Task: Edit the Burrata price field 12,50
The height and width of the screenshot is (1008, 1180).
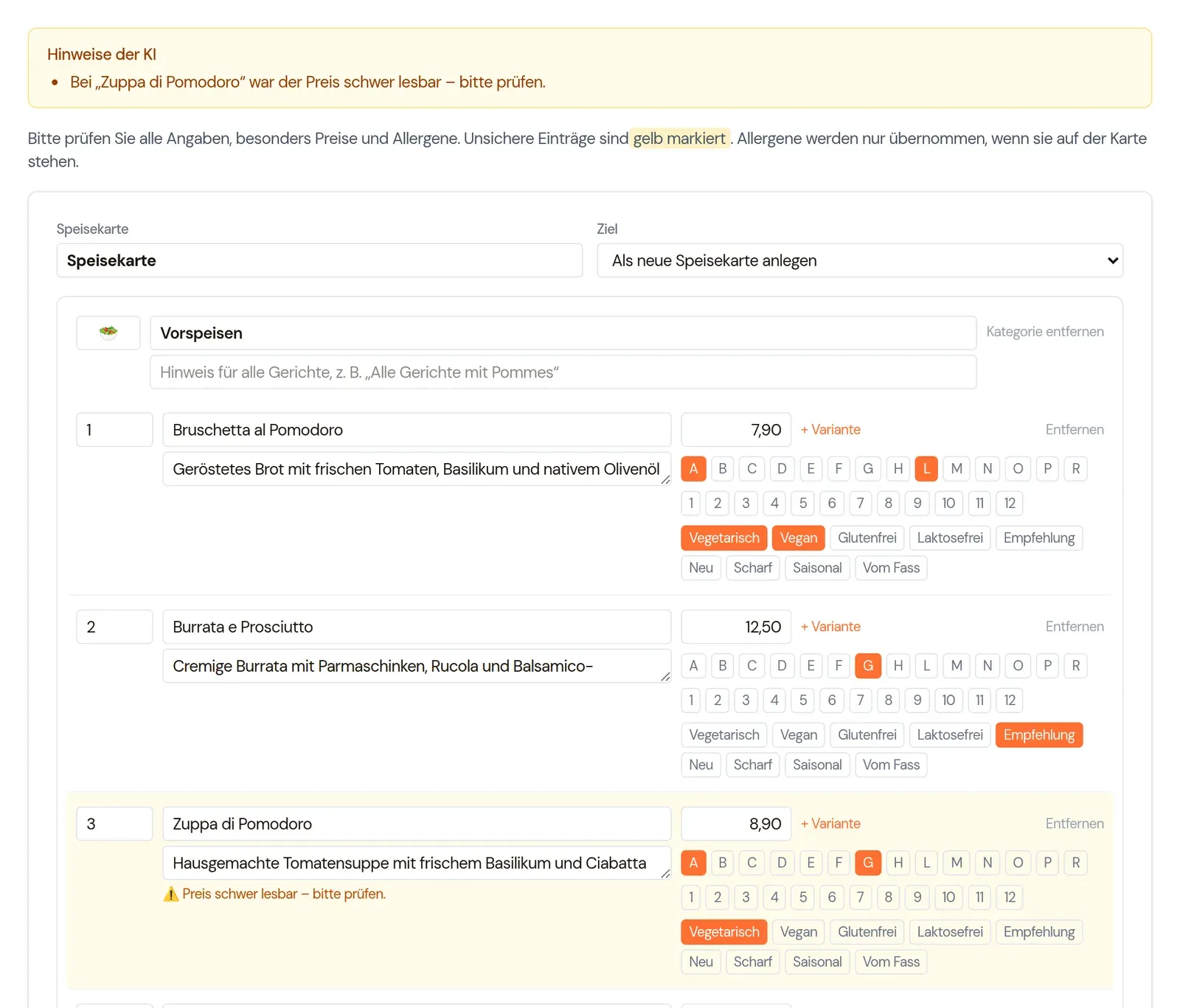Action: (x=736, y=627)
